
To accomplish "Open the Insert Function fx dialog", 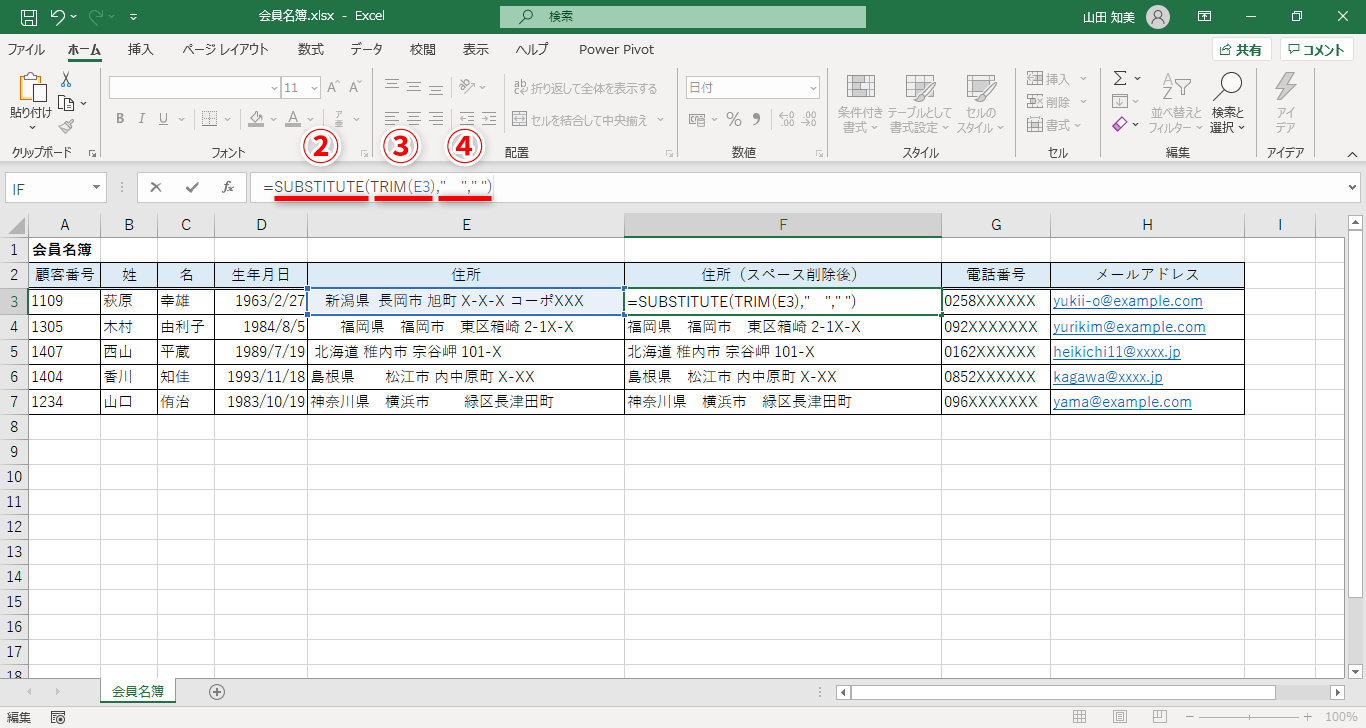I will [227, 187].
